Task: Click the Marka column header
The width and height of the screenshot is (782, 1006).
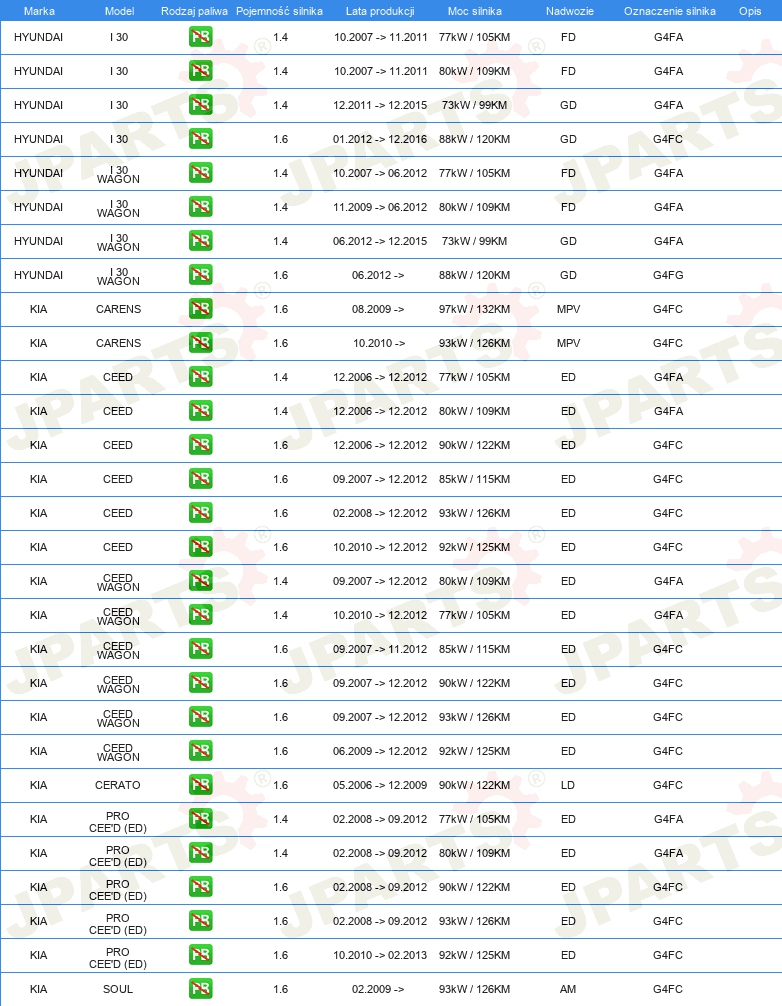Action: click(x=39, y=11)
